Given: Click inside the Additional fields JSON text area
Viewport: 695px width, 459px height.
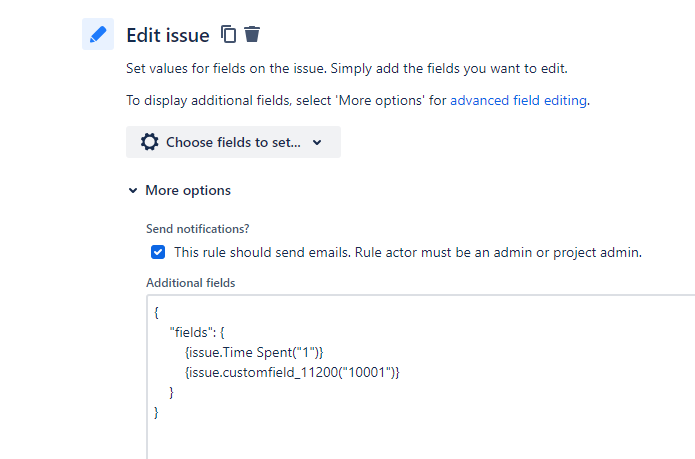Looking at the screenshot, I should click(421, 377).
